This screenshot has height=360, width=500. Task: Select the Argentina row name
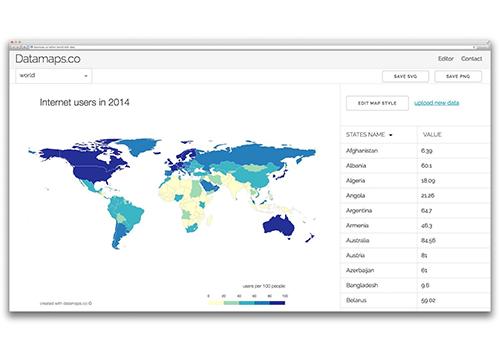click(x=359, y=211)
